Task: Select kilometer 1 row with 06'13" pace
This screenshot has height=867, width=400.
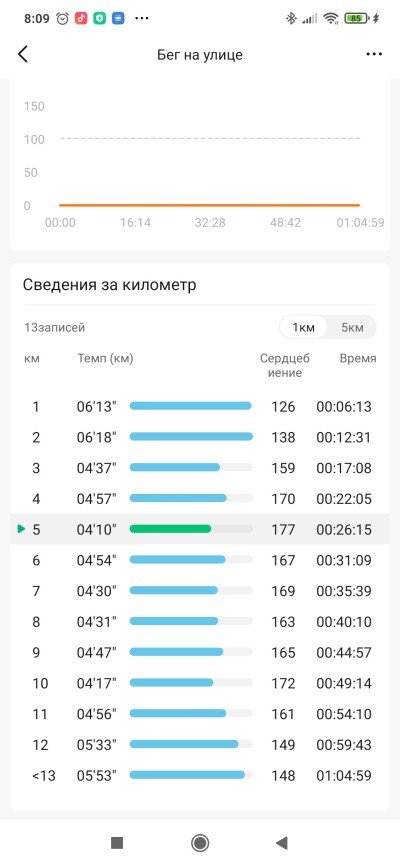Action: (x=200, y=407)
